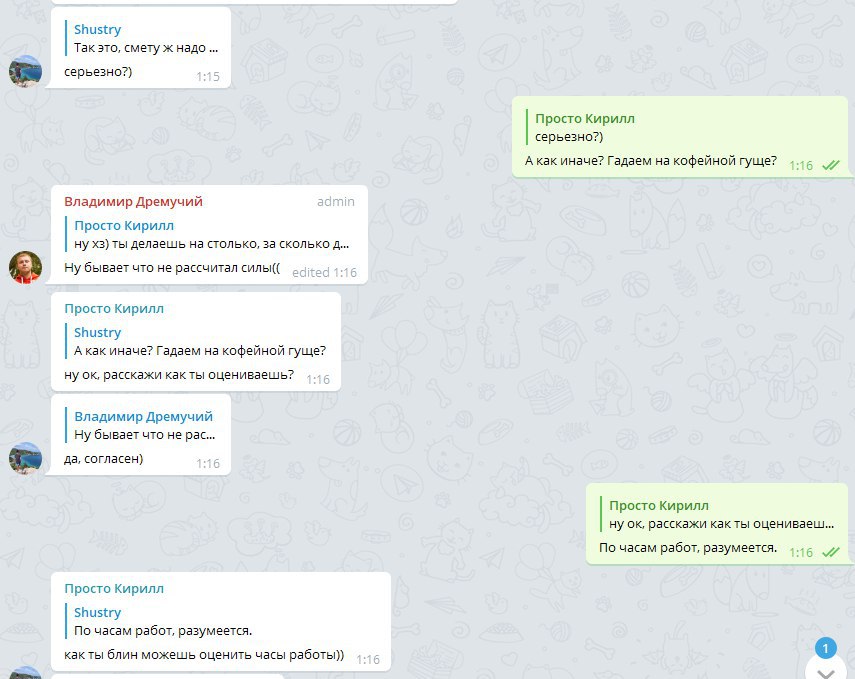Screen dimensions: 855x679
Task: Click read checkmarks on 'А как иначе?' message
Action: click(830, 165)
